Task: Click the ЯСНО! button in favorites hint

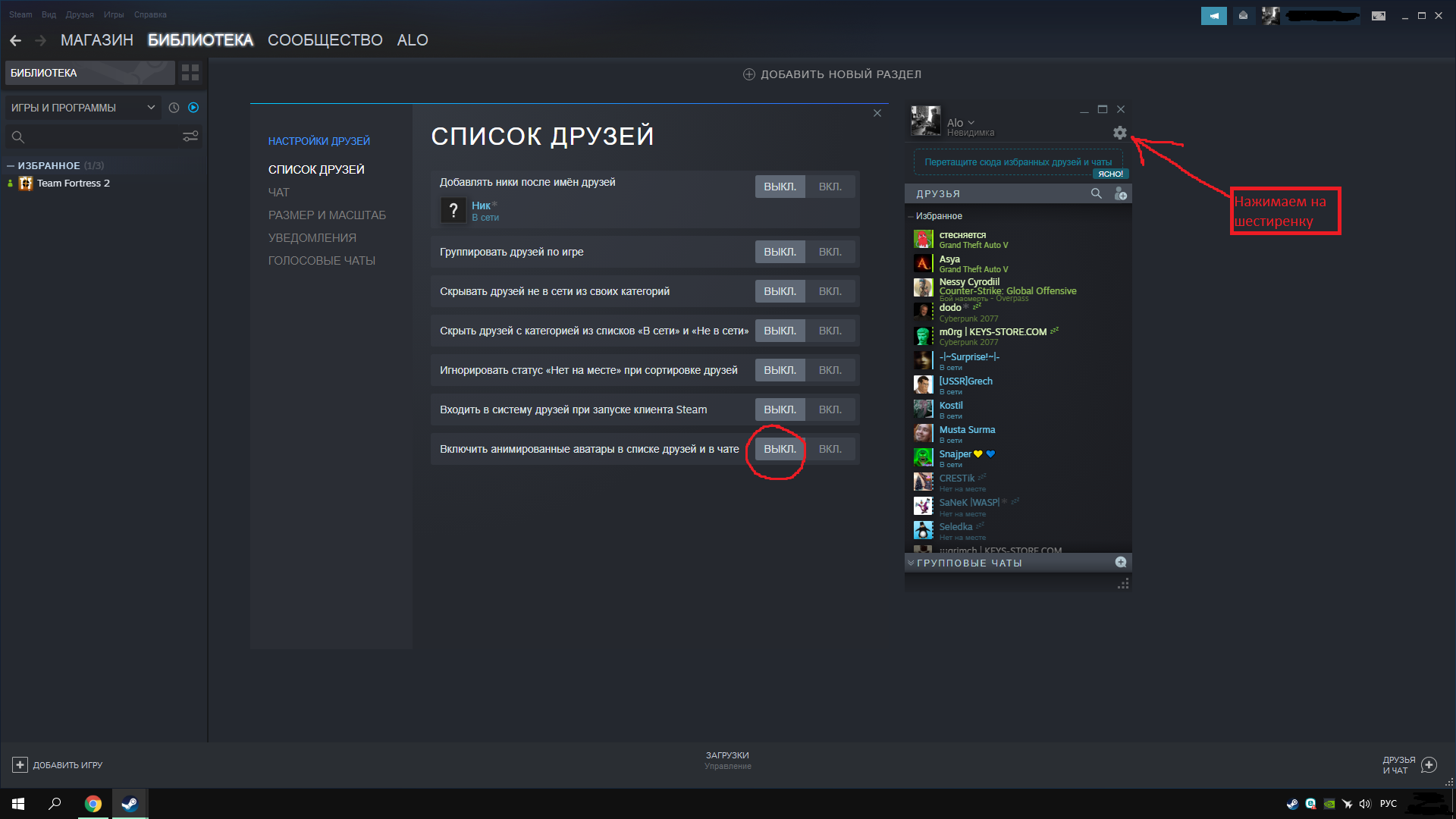Action: click(x=1110, y=174)
